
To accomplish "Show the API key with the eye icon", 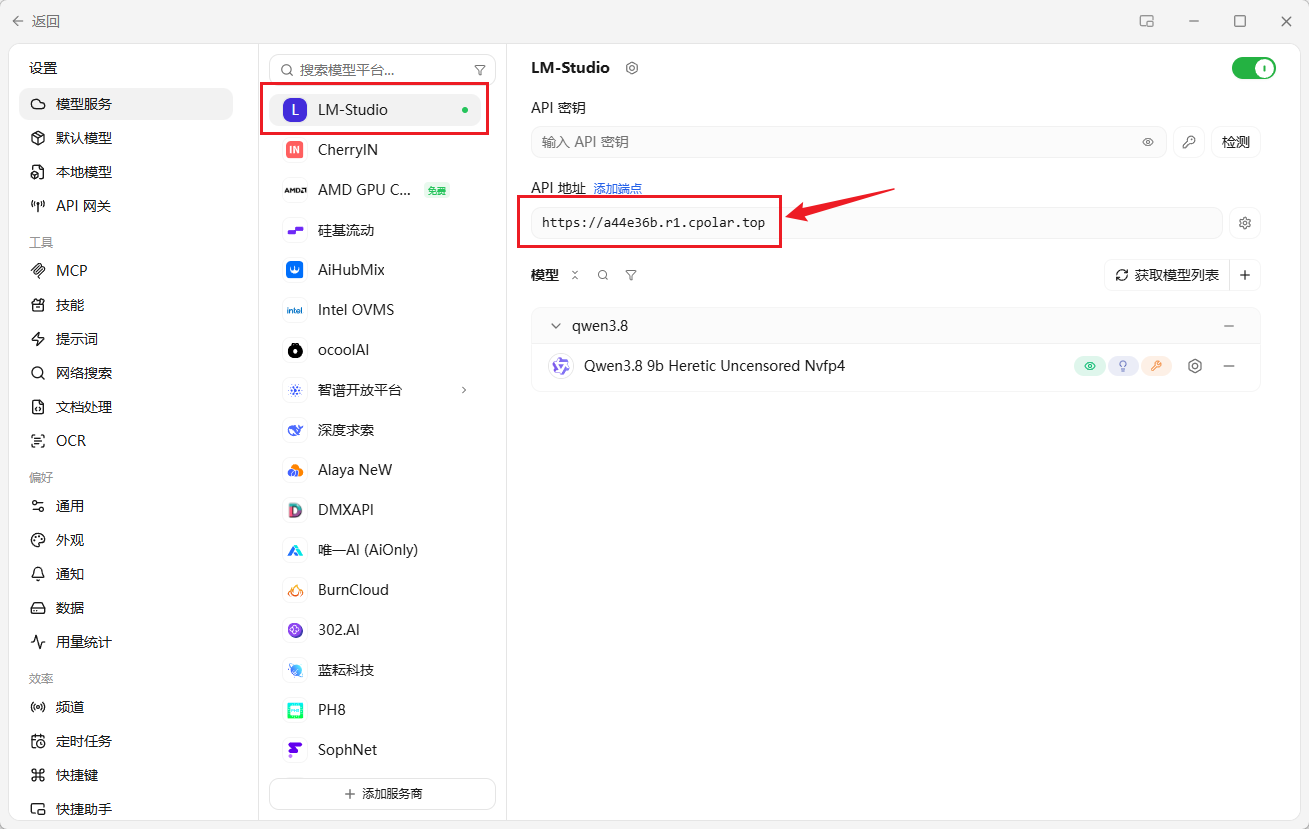I will [x=1148, y=142].
